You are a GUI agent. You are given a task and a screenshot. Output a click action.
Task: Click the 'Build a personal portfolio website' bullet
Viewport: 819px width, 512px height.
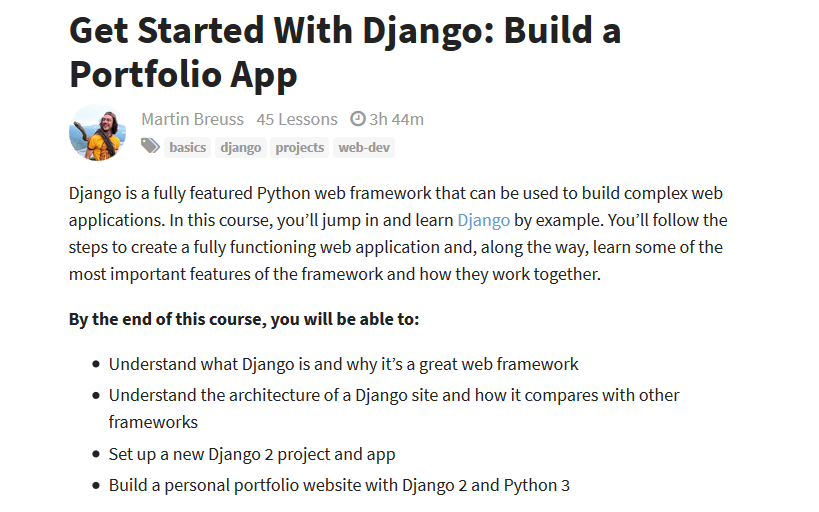(339, 485)
